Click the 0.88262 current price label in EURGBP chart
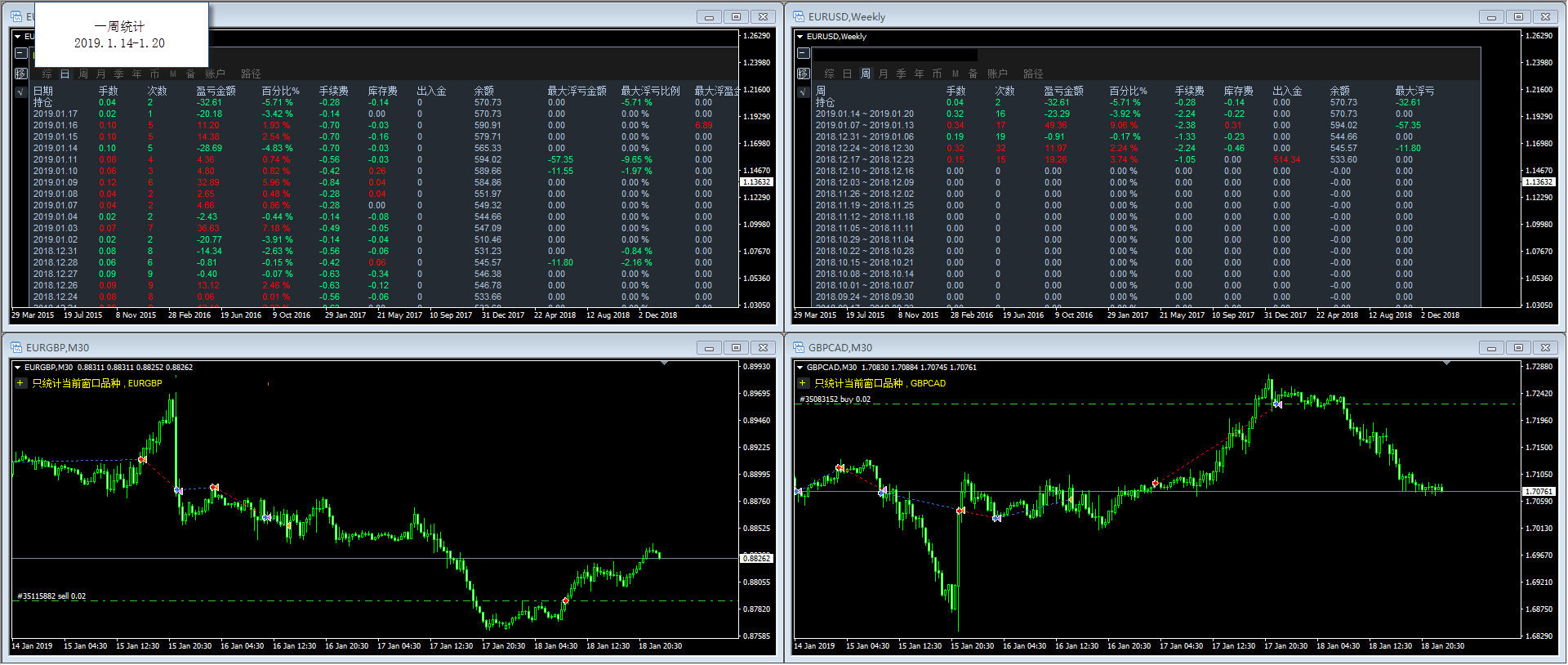 [756, 559]
